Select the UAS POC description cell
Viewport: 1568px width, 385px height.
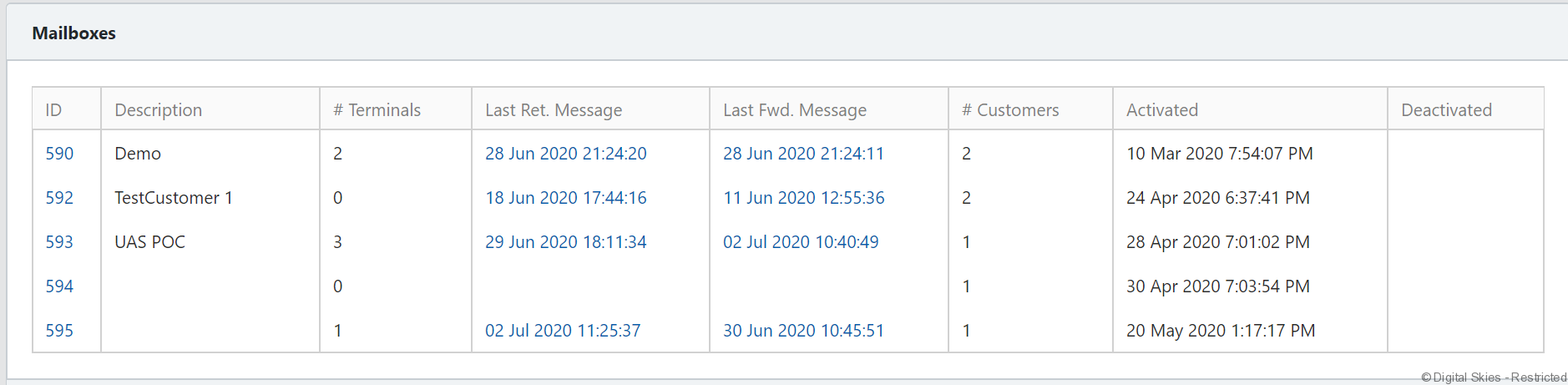pyautogui.click(x=150, y=242)
